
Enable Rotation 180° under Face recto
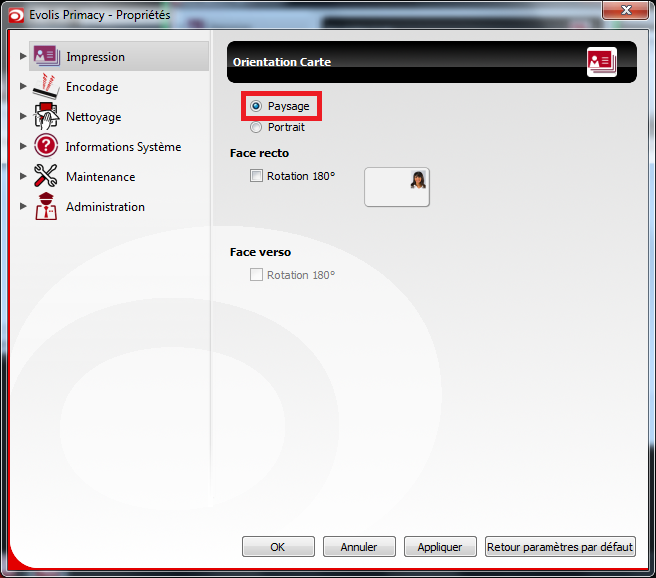coord(256,176)
